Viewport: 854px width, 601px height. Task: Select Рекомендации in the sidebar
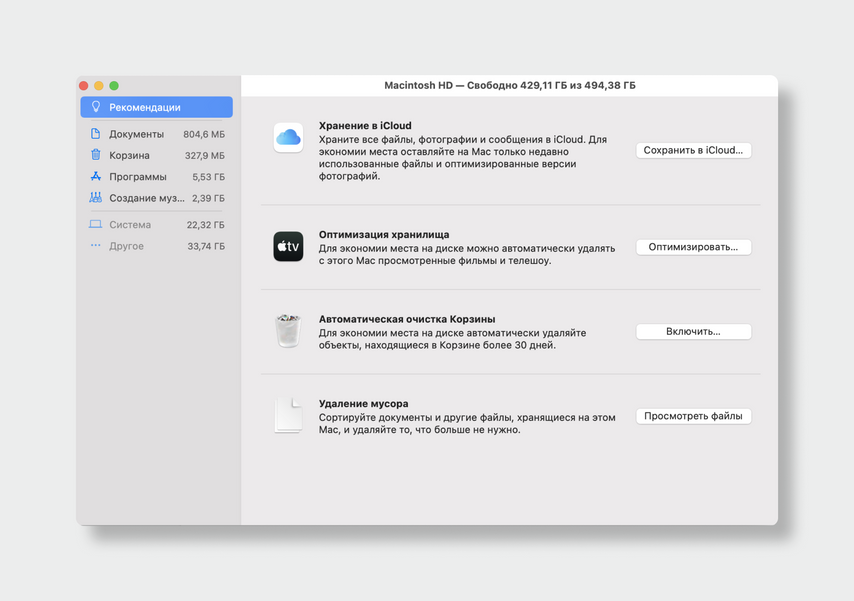click(156, 107)
